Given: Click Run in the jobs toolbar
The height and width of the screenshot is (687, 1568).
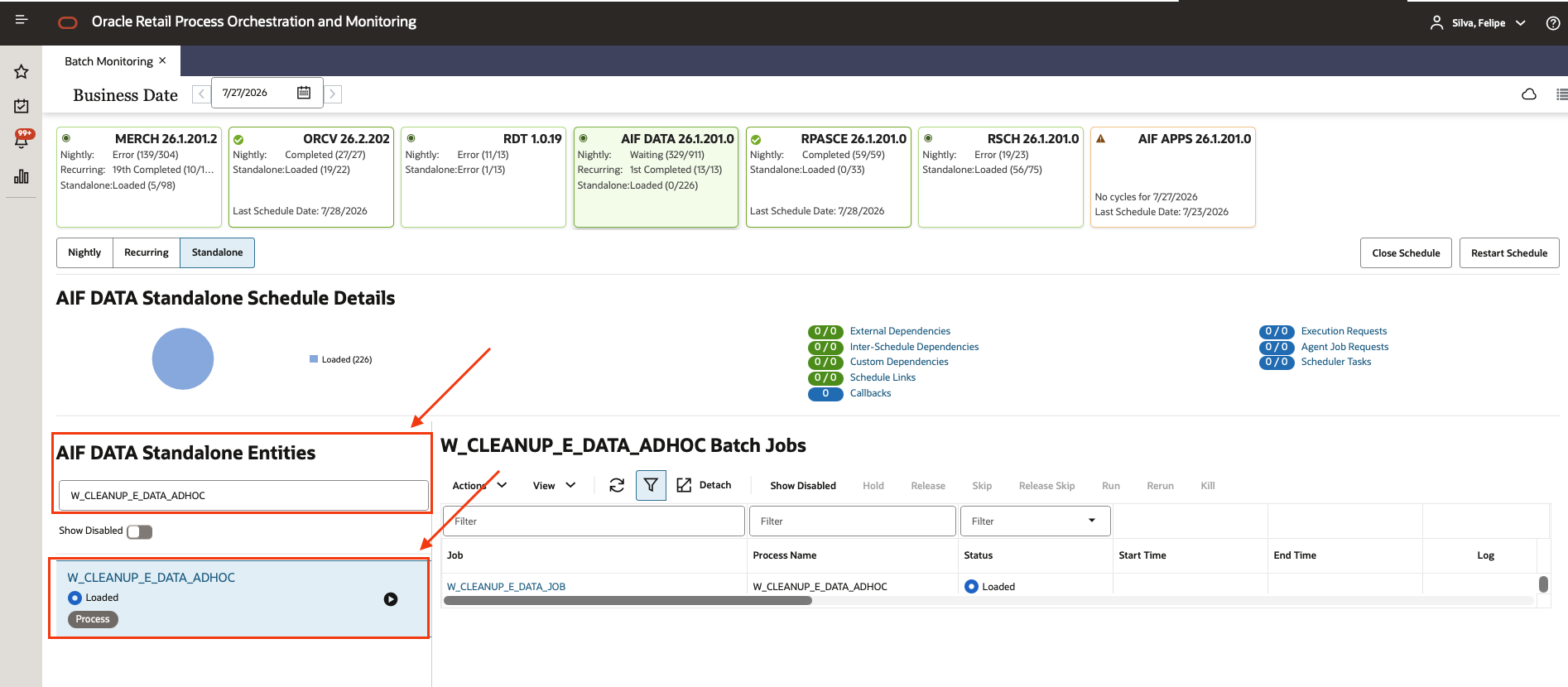Looking at the screenshot, I should click(1111, 486).
